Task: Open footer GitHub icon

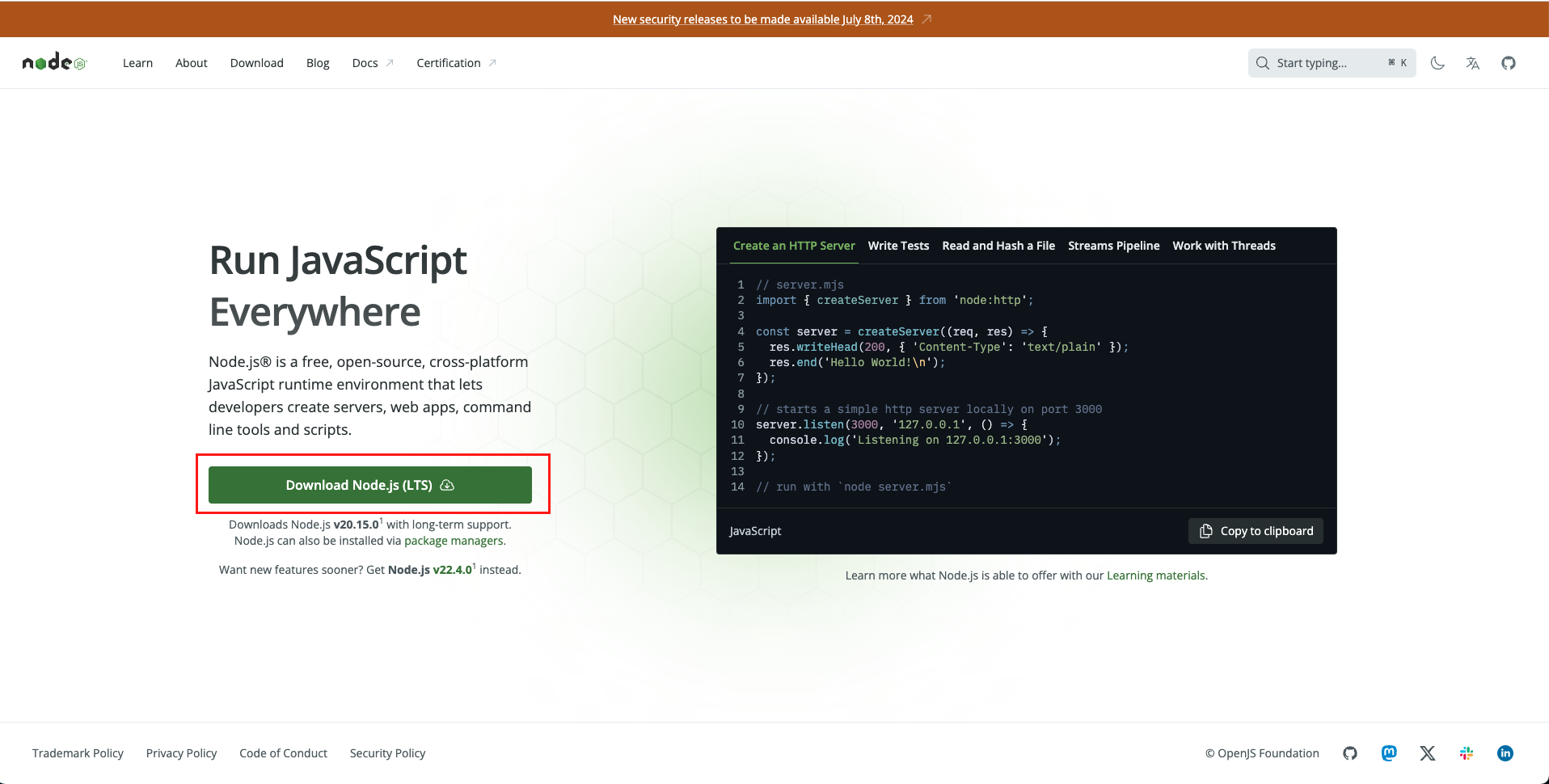Action: [1350, 753]
